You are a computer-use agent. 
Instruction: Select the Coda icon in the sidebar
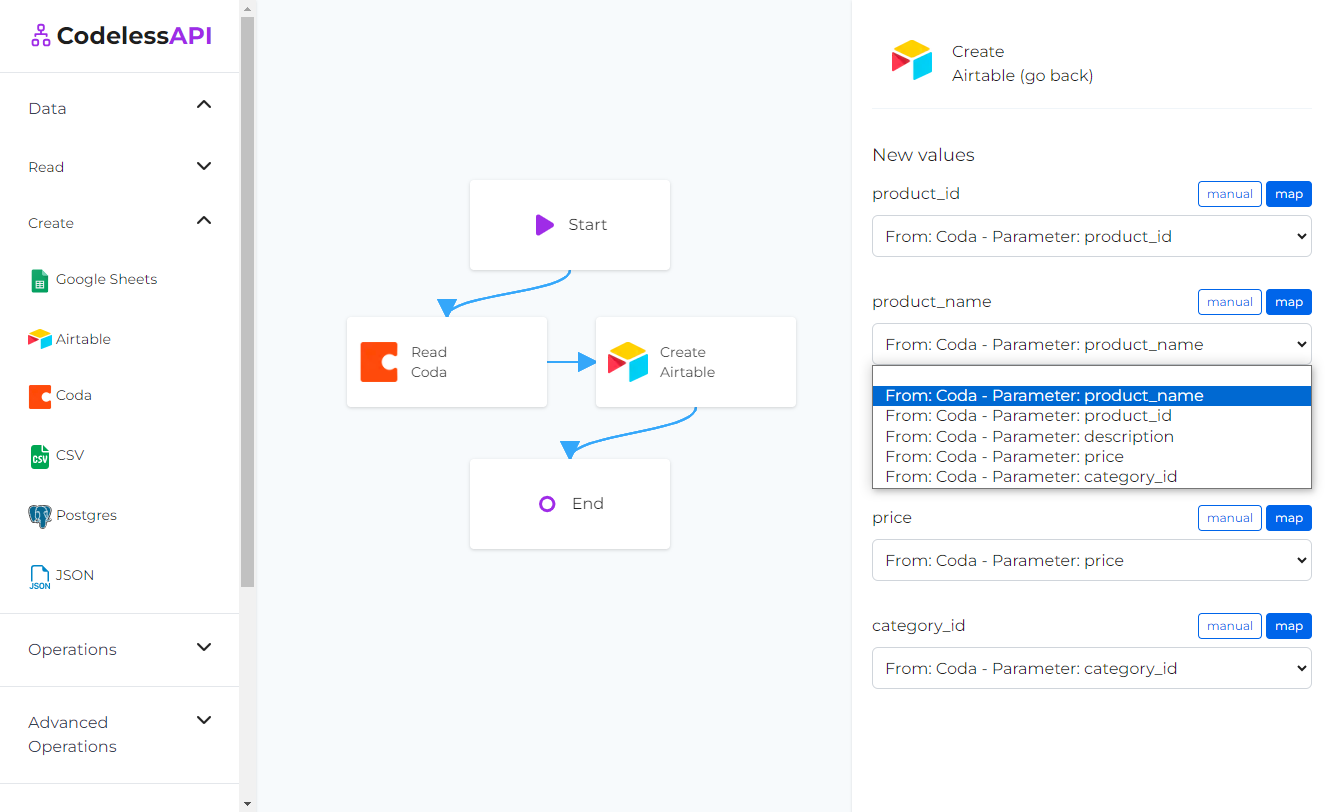pyautogui.click(x=39, y=396)
